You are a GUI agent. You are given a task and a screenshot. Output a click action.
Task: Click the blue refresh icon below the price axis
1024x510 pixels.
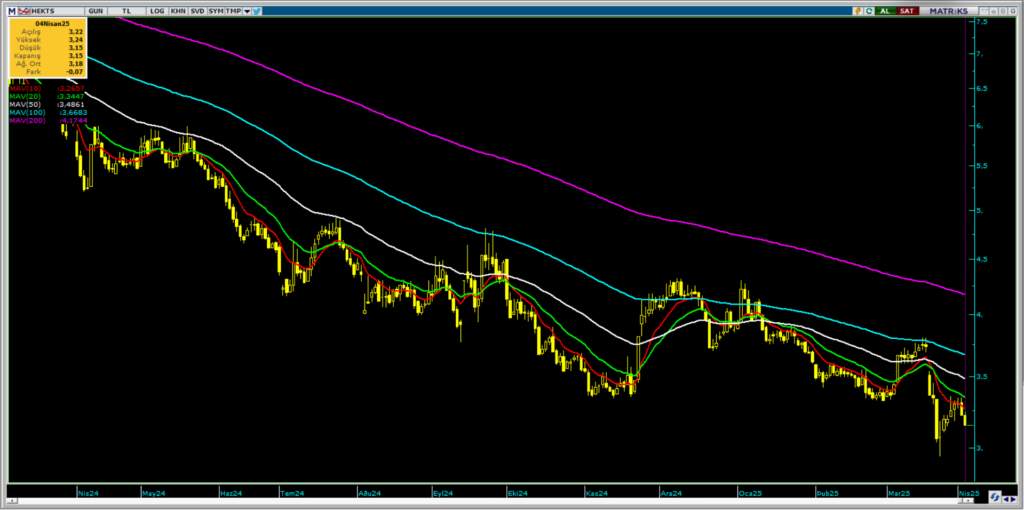[x=994, y=495]
